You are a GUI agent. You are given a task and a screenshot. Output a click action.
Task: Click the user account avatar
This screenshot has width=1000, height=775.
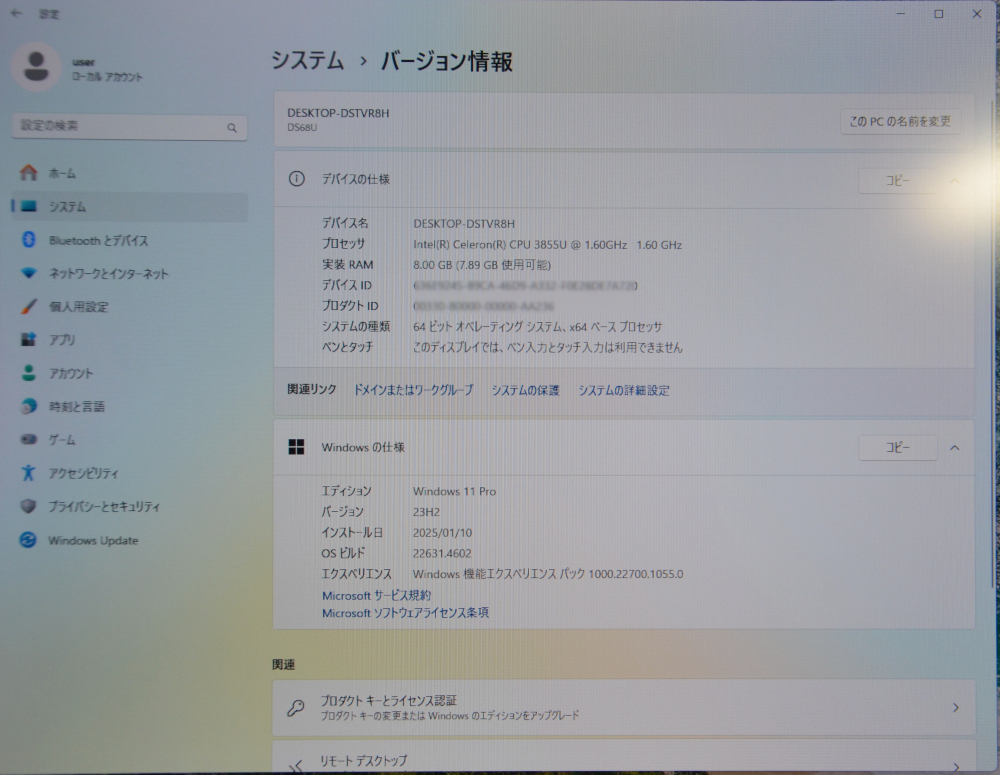[x=36, y=67]
